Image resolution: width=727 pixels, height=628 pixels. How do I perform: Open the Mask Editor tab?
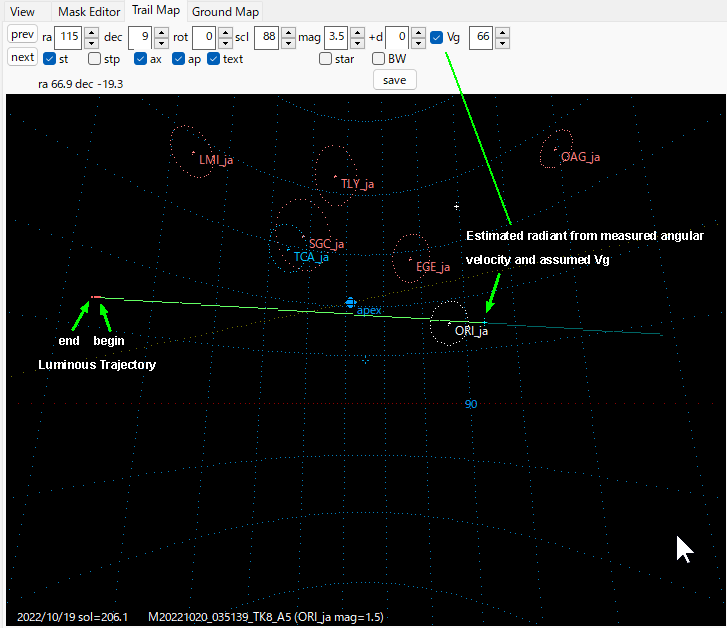(x=87, y=12)
